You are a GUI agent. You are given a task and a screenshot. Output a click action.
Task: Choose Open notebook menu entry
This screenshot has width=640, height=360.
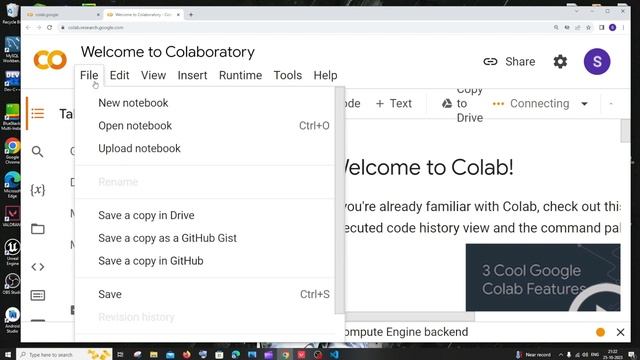coord(205,126)
